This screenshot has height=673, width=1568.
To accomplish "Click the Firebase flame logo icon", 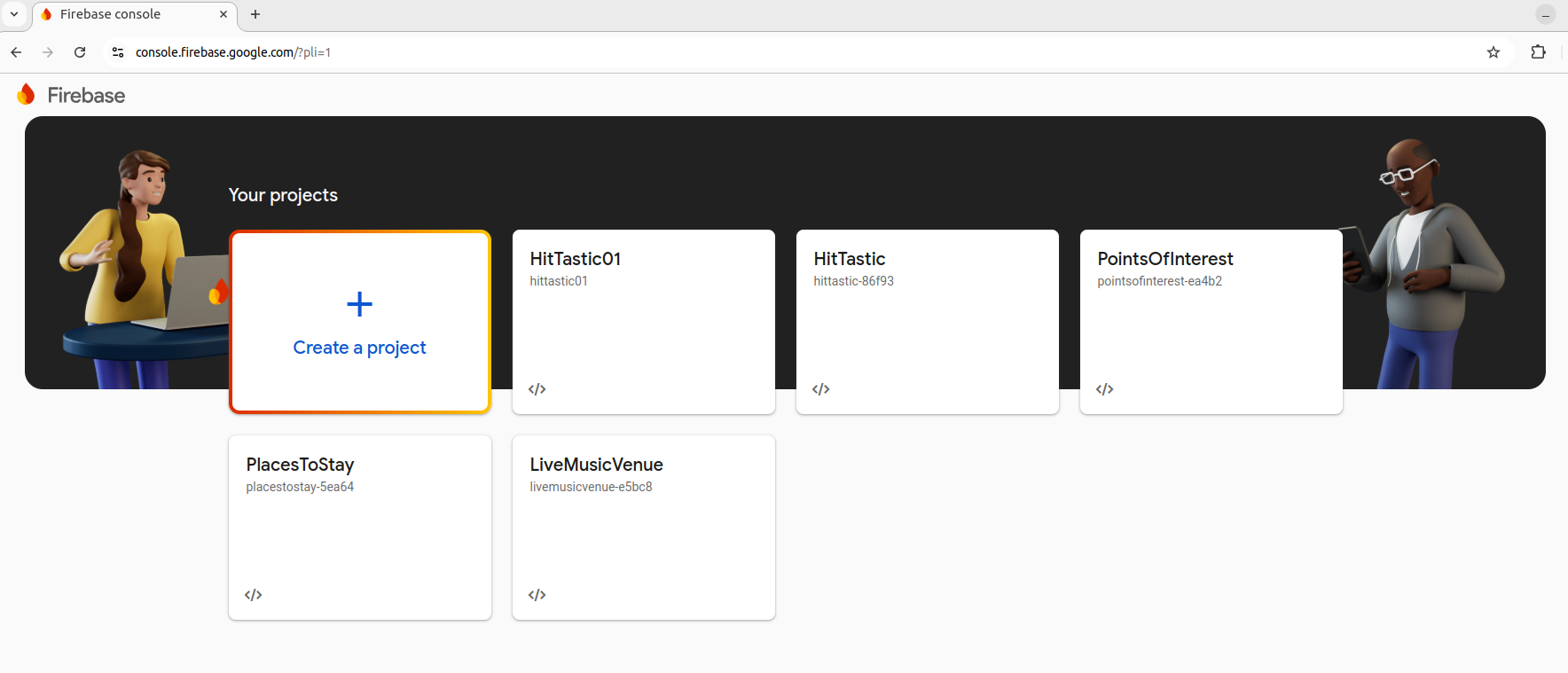I will (26, 94).
